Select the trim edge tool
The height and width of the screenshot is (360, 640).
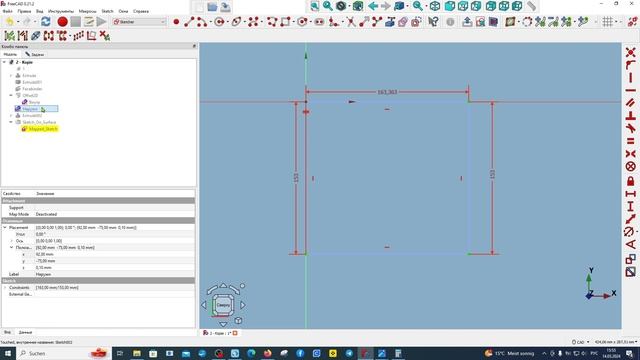click(x=351, y=22)
